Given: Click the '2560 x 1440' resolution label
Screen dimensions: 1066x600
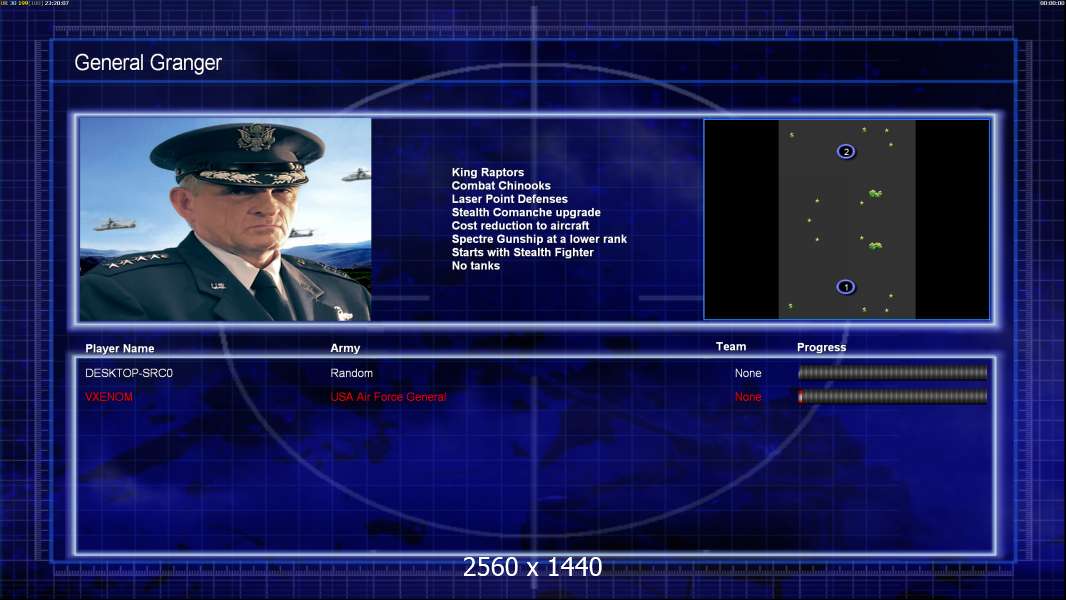Looking at the screenshot, I should [532, 567].
